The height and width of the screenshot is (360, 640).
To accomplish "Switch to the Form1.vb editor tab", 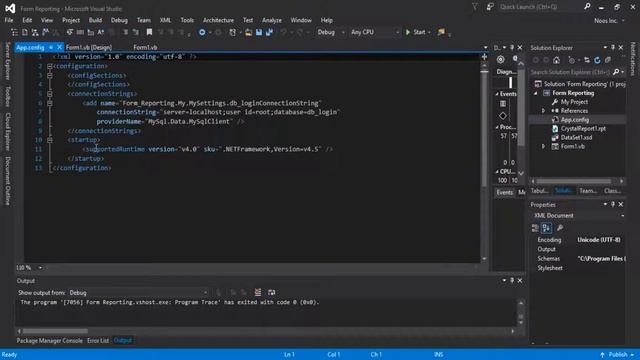I will point(145,47).
